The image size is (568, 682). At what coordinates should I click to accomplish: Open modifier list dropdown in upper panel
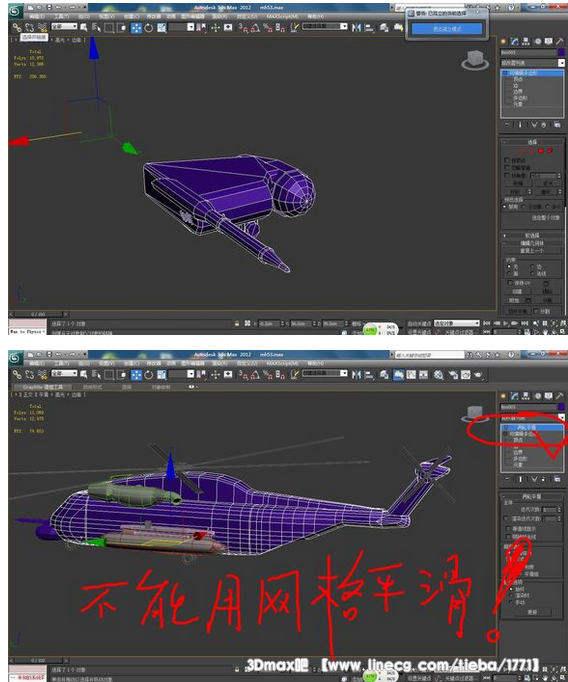[532, 63]
